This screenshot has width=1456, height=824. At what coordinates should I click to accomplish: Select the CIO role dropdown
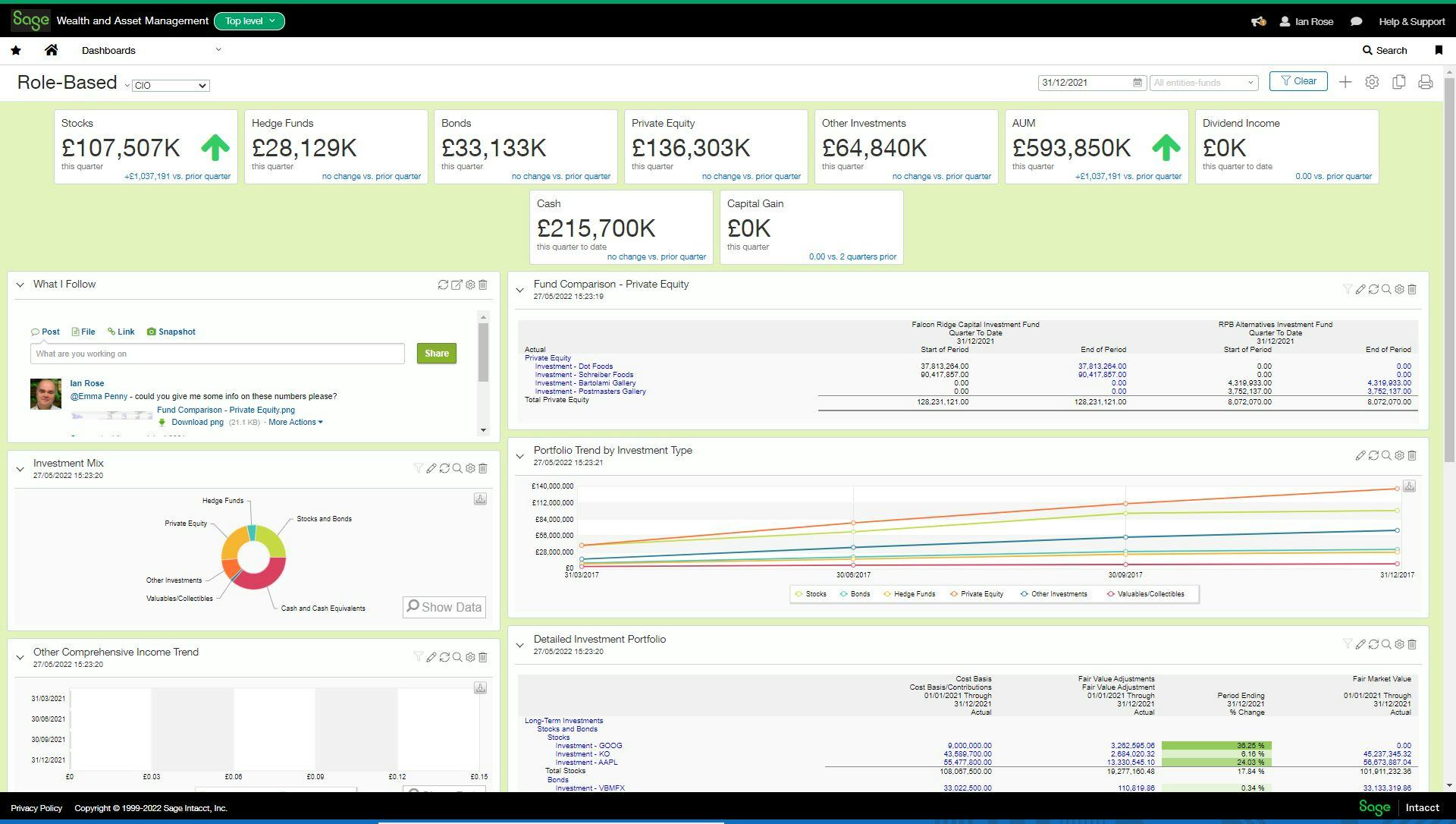click(171, 85)
